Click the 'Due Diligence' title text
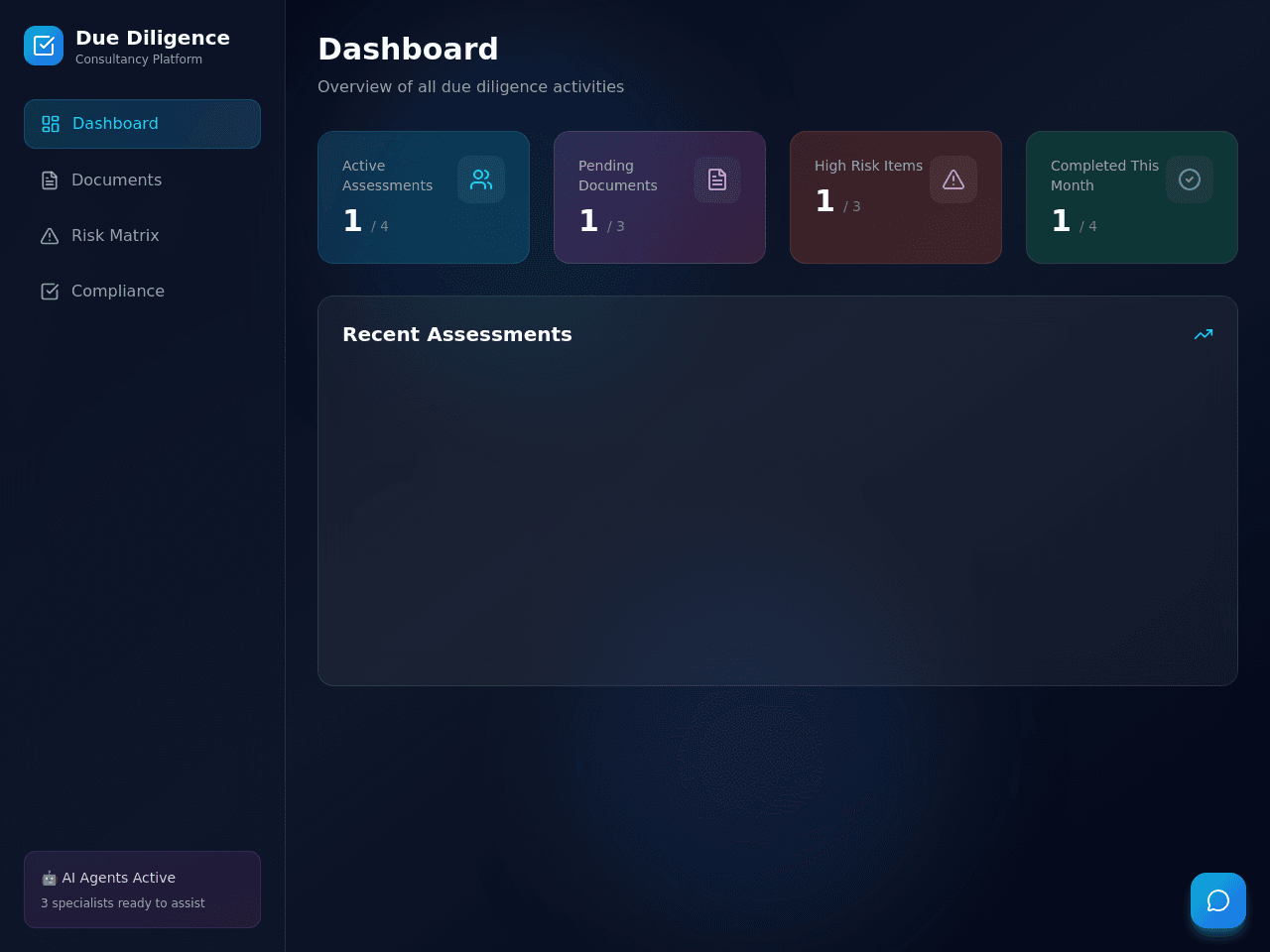The width and height of the screenshot is (1270, 952). pyautogui.click(x=153, y=38)
